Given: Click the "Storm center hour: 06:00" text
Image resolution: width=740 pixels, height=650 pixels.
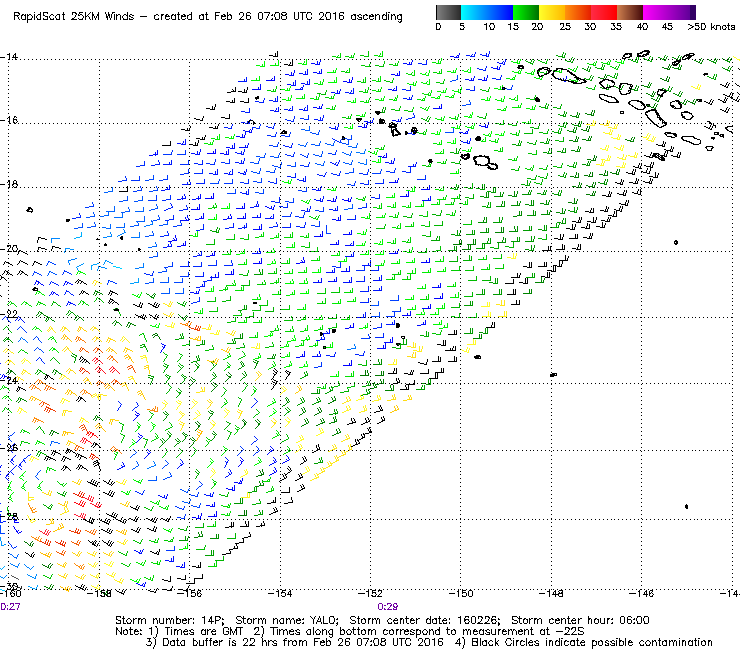Looking at the screenshot, I should pyautogui.click(x=580, y=620).
